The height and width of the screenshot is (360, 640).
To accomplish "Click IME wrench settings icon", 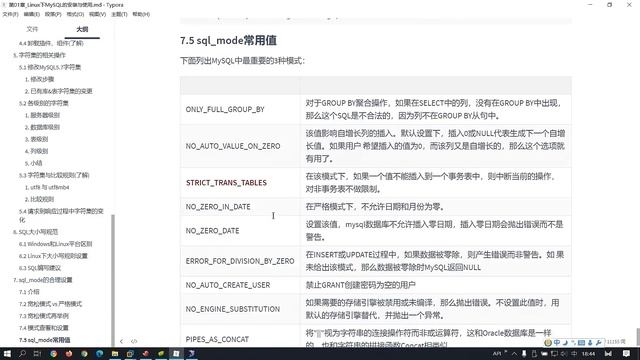I will point(598,342).
